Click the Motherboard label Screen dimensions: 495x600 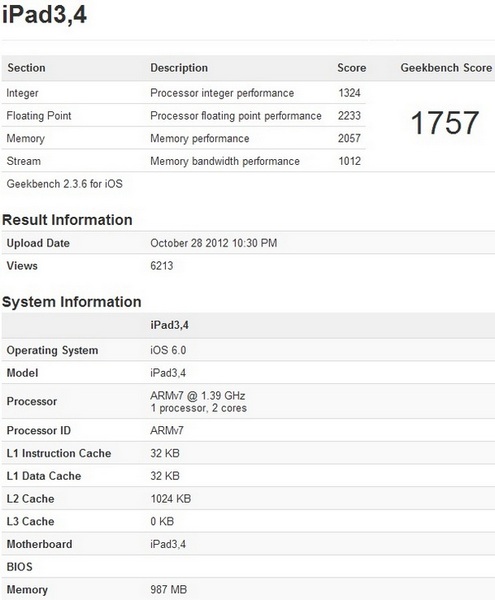pos(39,544)
